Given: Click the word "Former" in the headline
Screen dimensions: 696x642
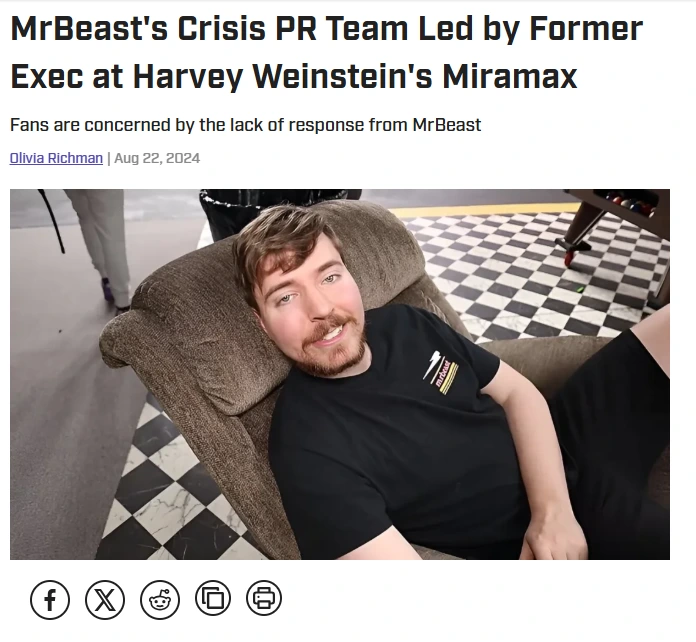Looking at the screenshot, I should 586,29.
